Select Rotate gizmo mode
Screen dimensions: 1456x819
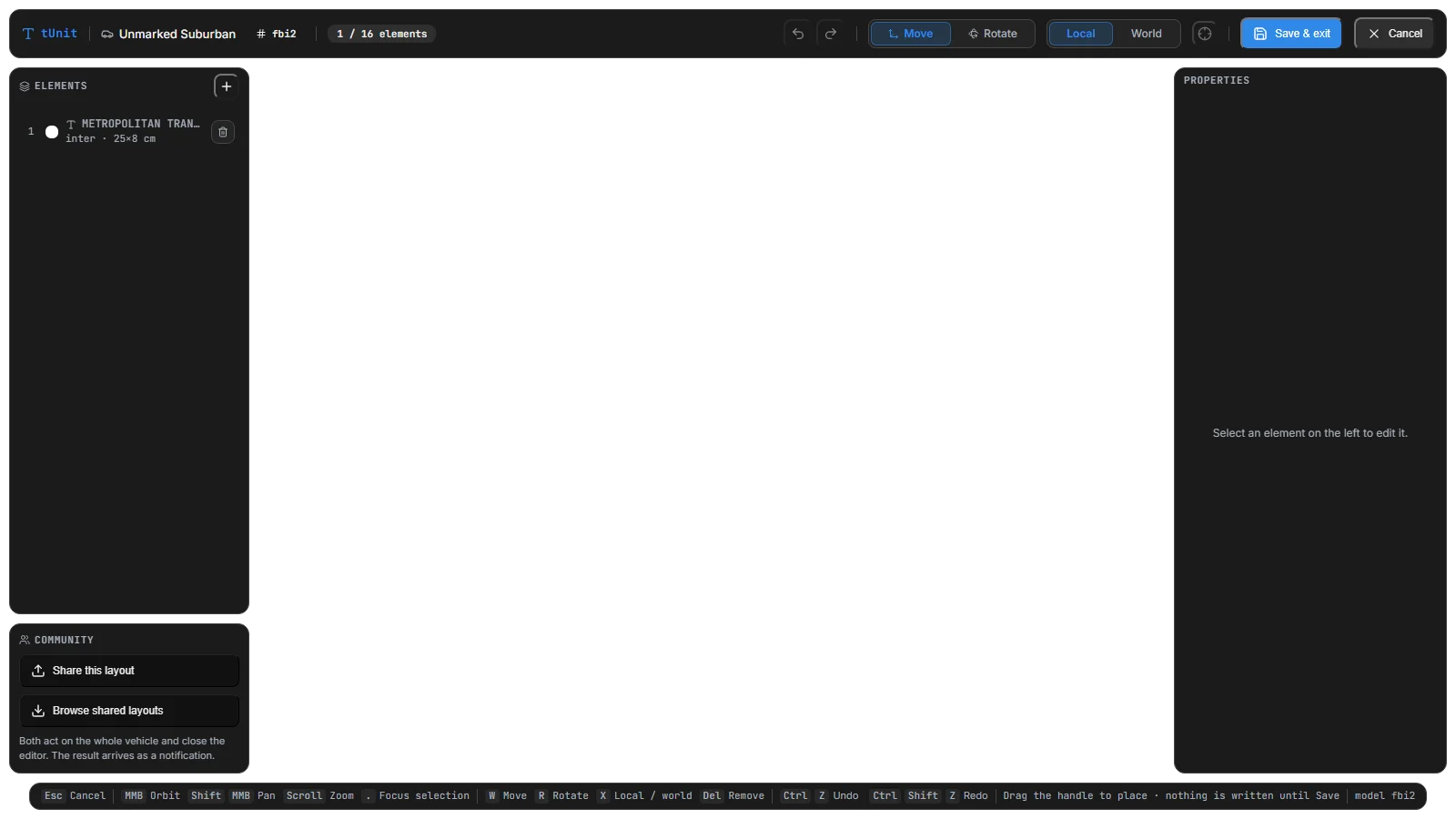point(993,34)
